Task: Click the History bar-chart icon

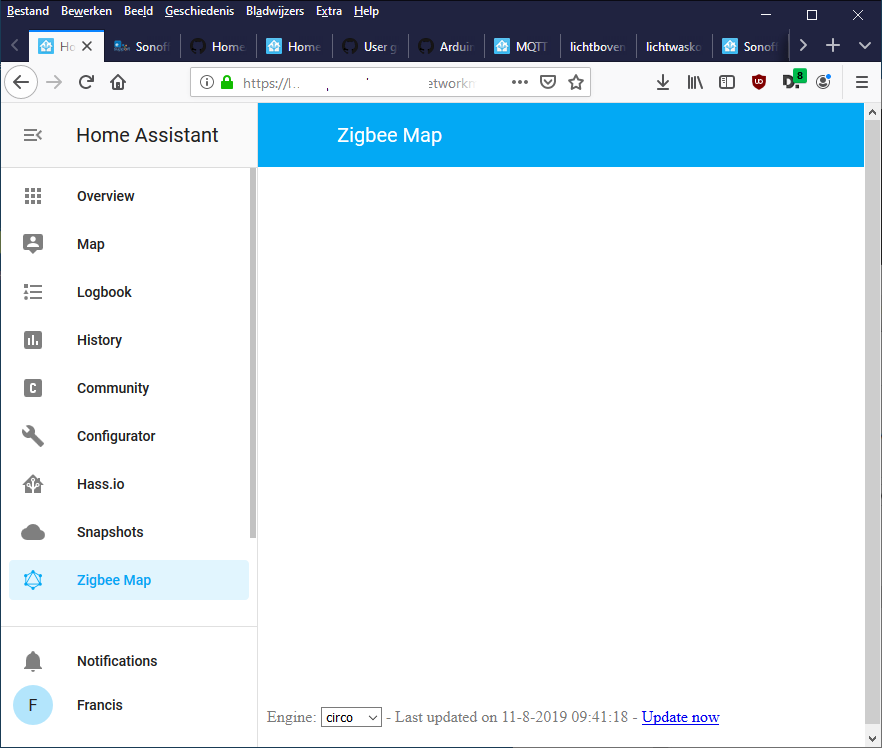Action: click(33, 340)
